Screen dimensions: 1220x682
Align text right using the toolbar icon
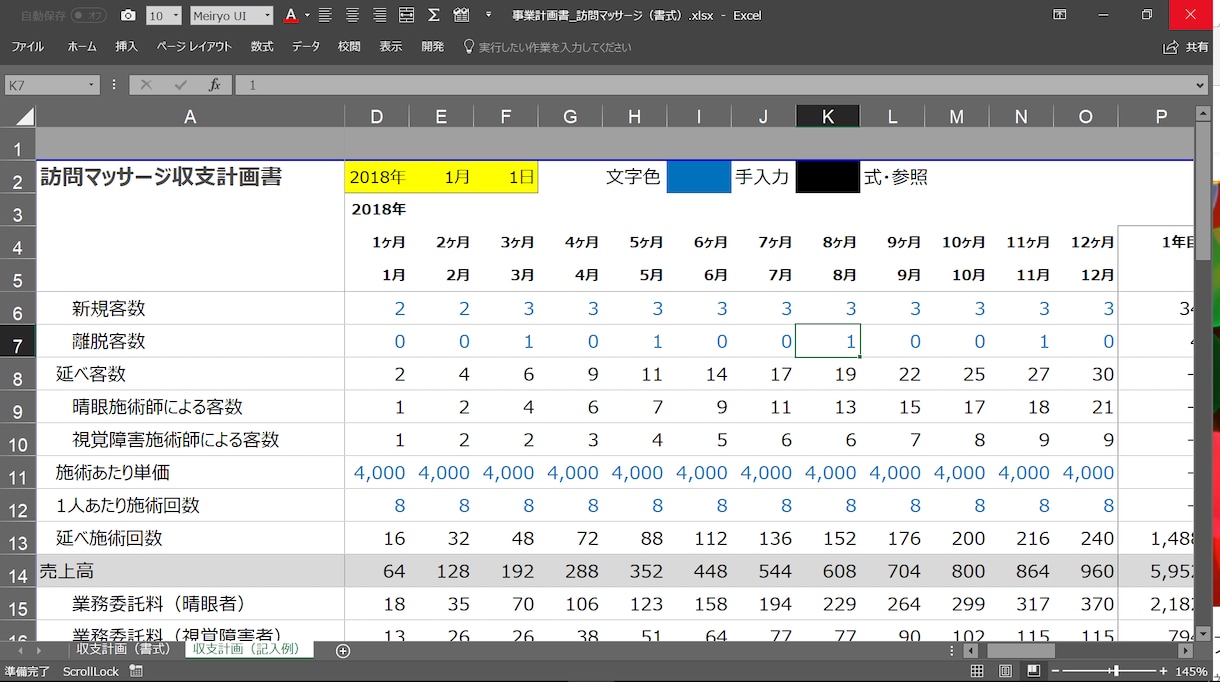pyautogui.click(x=379, y=16)
